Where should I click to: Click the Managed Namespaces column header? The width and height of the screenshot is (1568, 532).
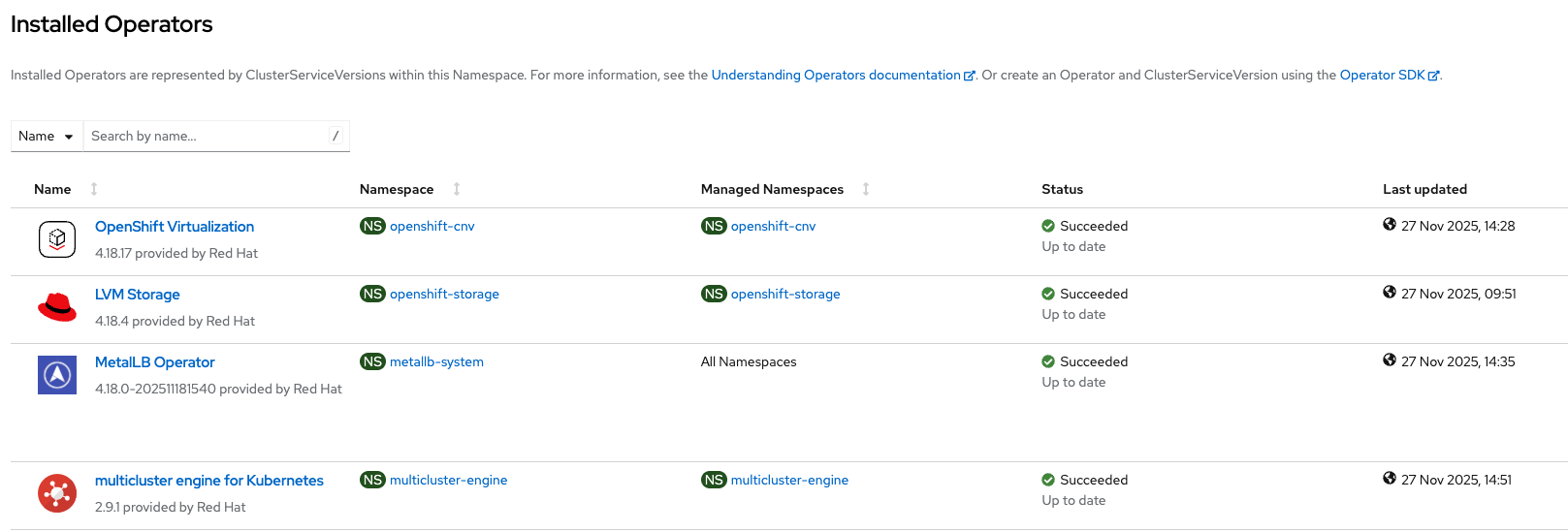click(x=772, y=189)
